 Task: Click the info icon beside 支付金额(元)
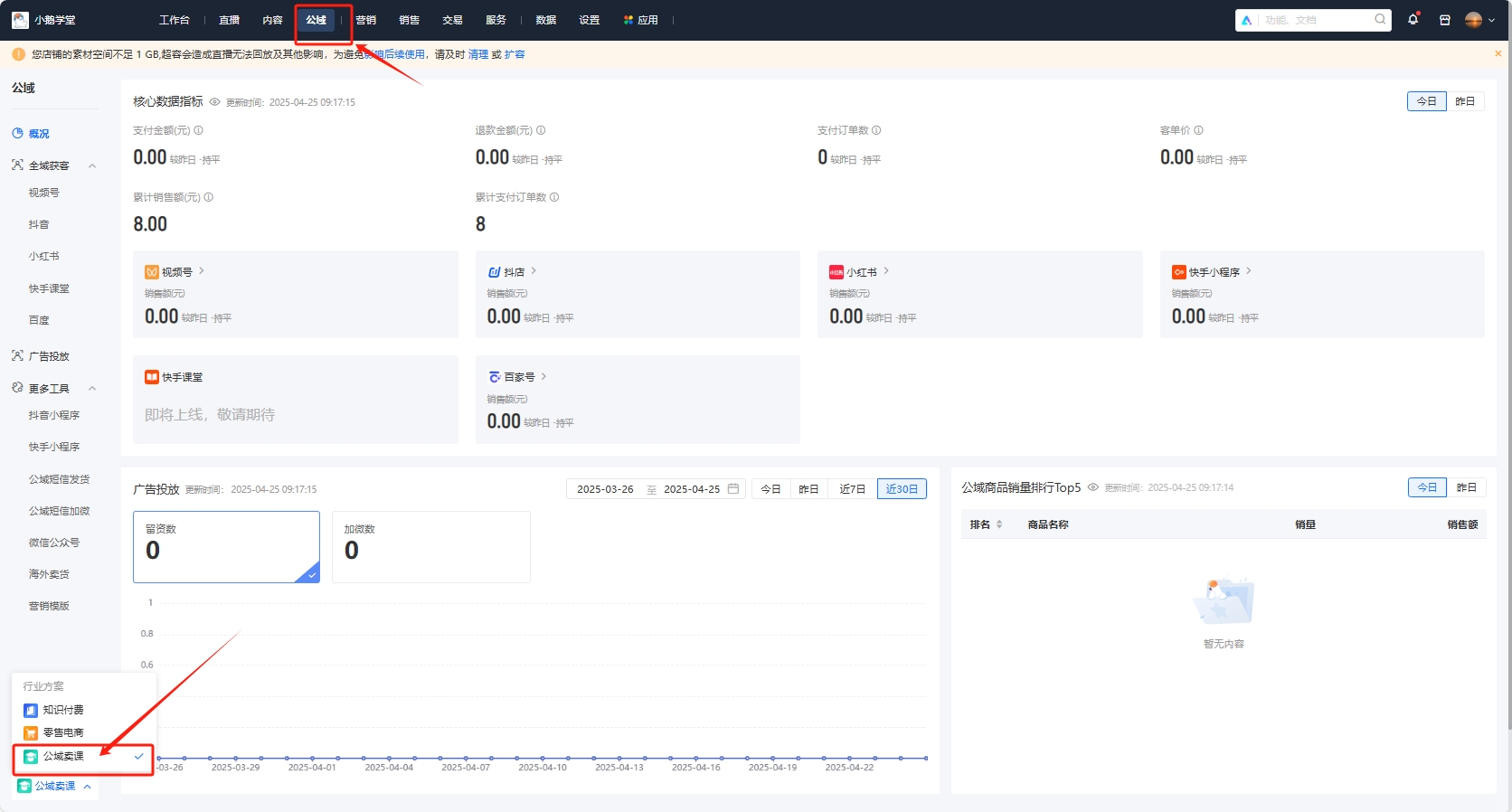(x=199, y=130)
